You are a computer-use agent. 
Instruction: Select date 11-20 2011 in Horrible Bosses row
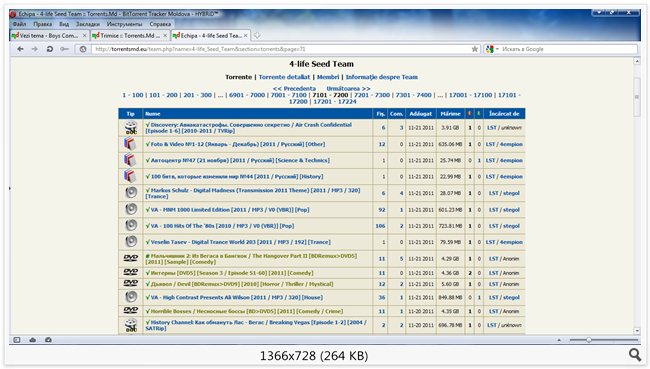point(421,311)
